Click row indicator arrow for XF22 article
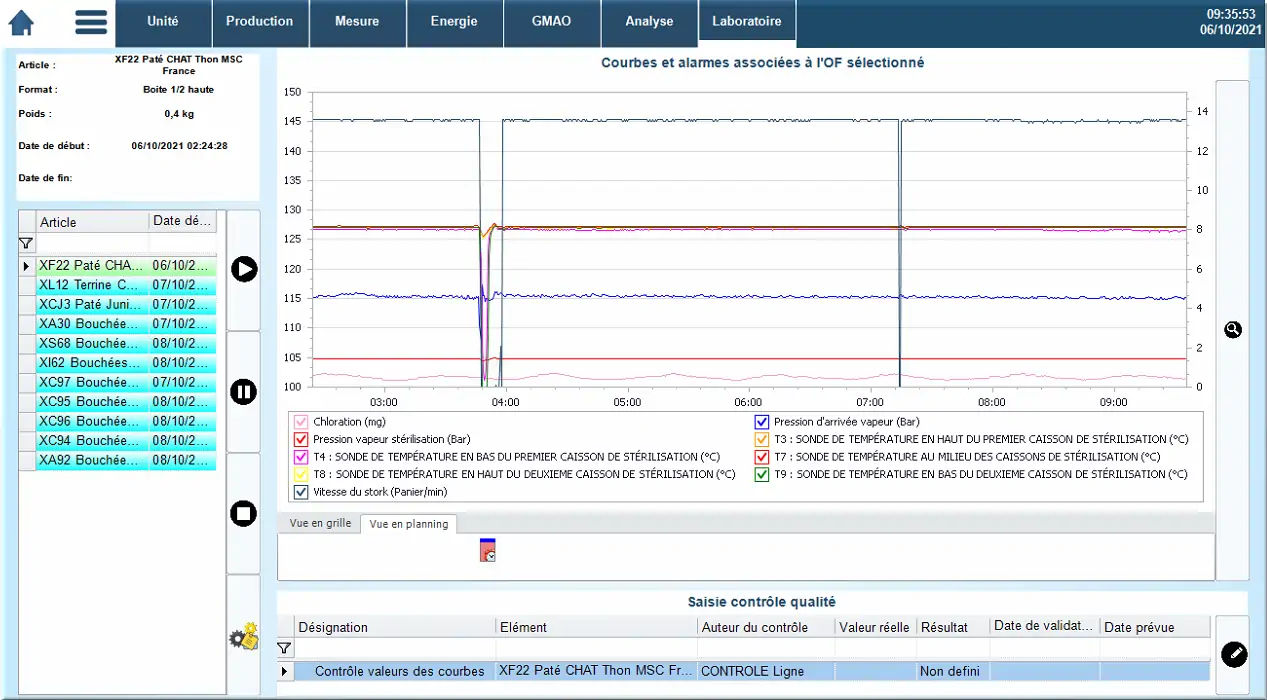This screenshot has height=700, width=1267. 27,266
